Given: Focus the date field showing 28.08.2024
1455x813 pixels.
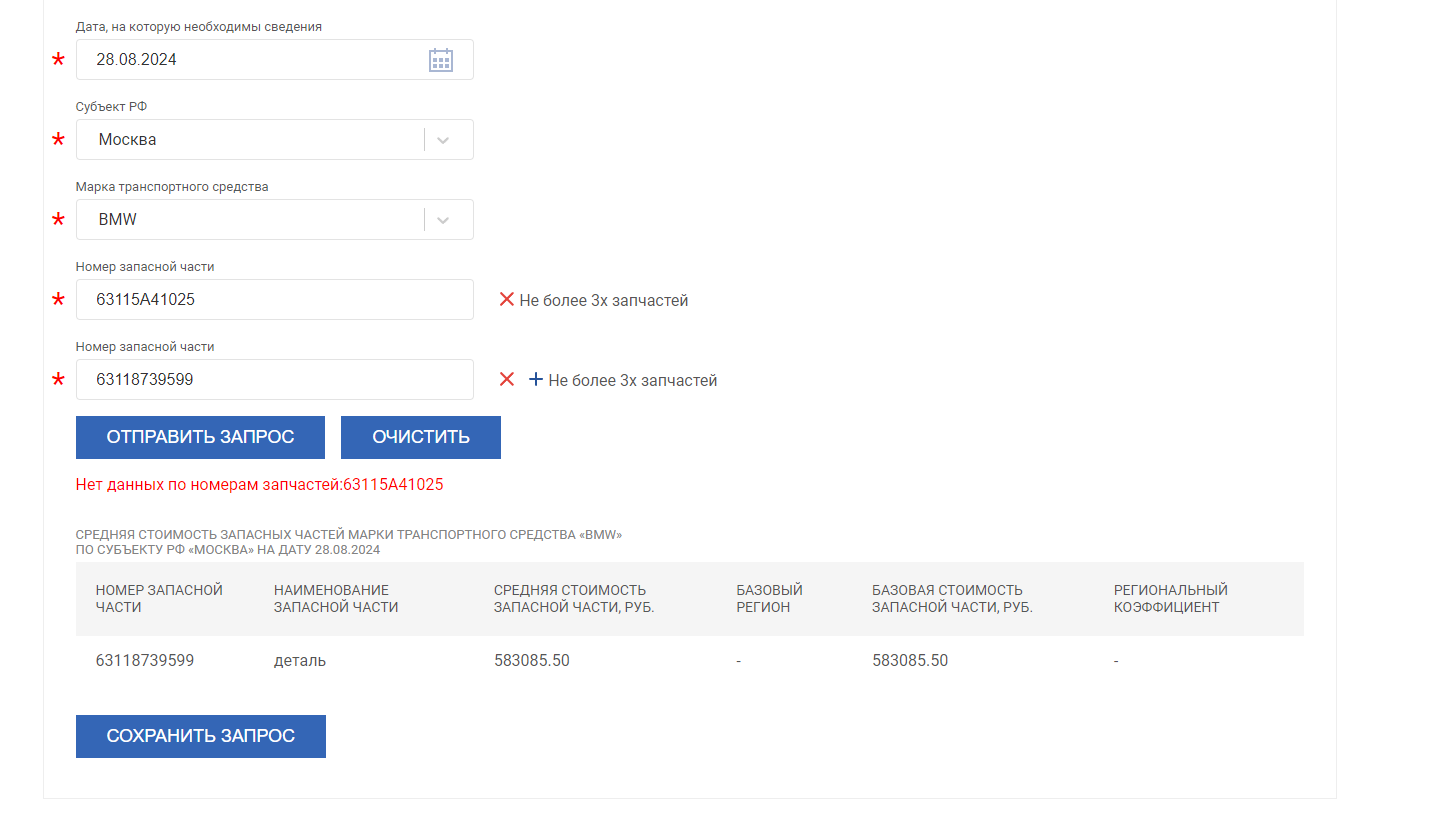Looking at the screenshot, I should point(250,60).
